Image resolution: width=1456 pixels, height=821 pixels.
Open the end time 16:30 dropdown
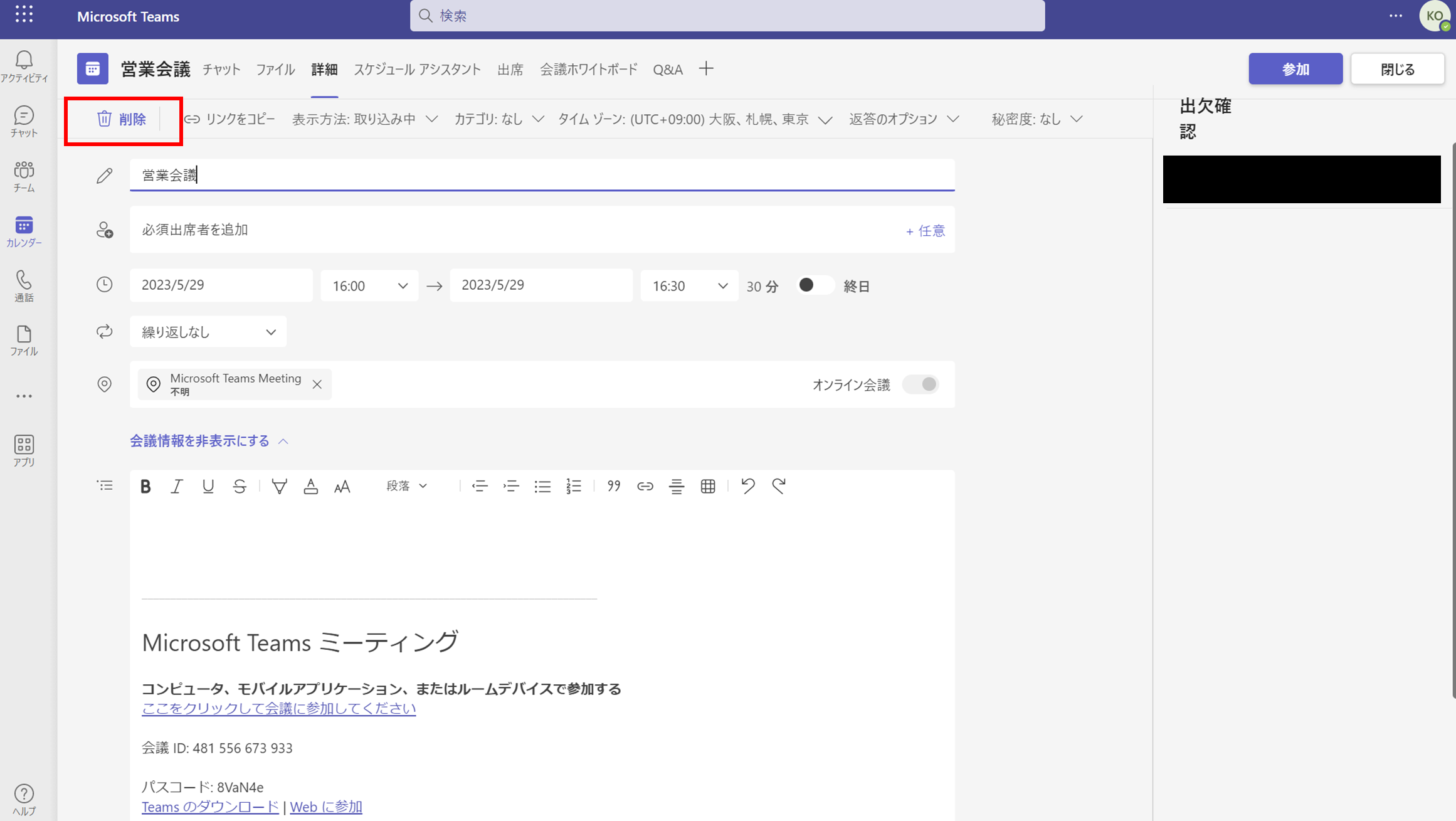point(689,285)
